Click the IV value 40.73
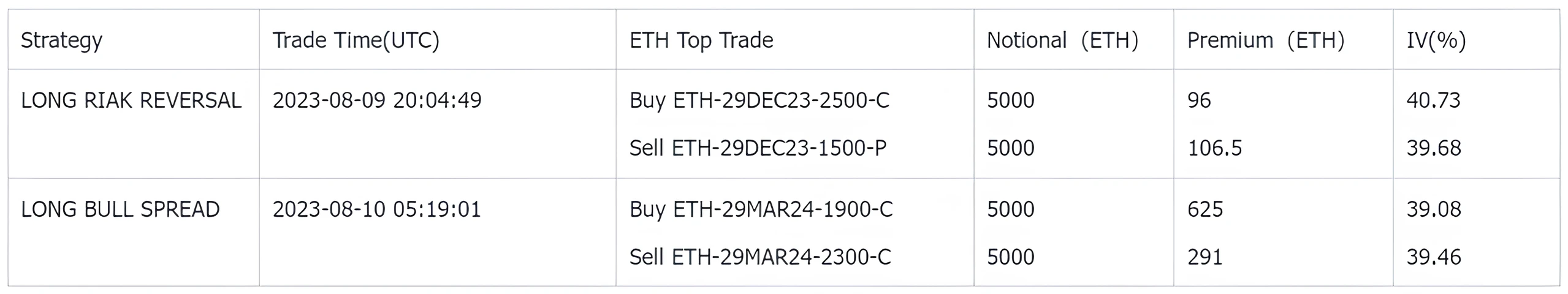This screenshot has width=1568, height=294. 1433,100
